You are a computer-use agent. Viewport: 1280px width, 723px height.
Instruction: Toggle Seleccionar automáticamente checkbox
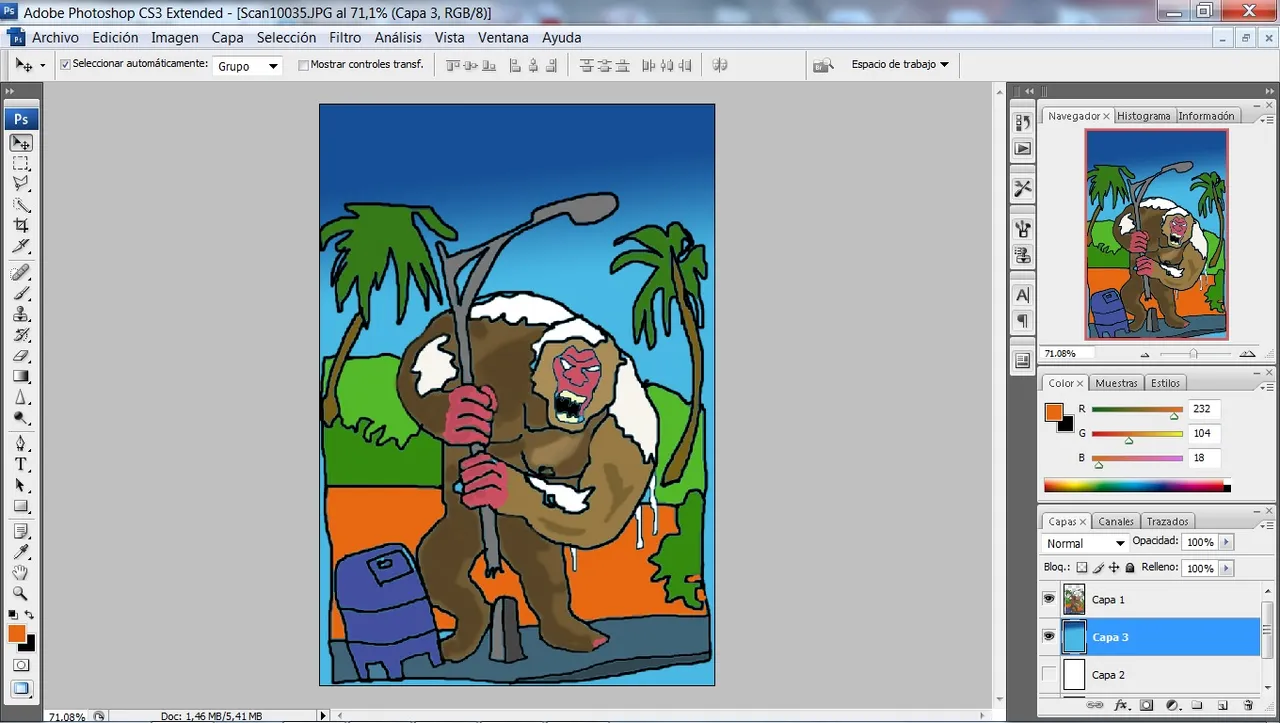pos(66,64)
